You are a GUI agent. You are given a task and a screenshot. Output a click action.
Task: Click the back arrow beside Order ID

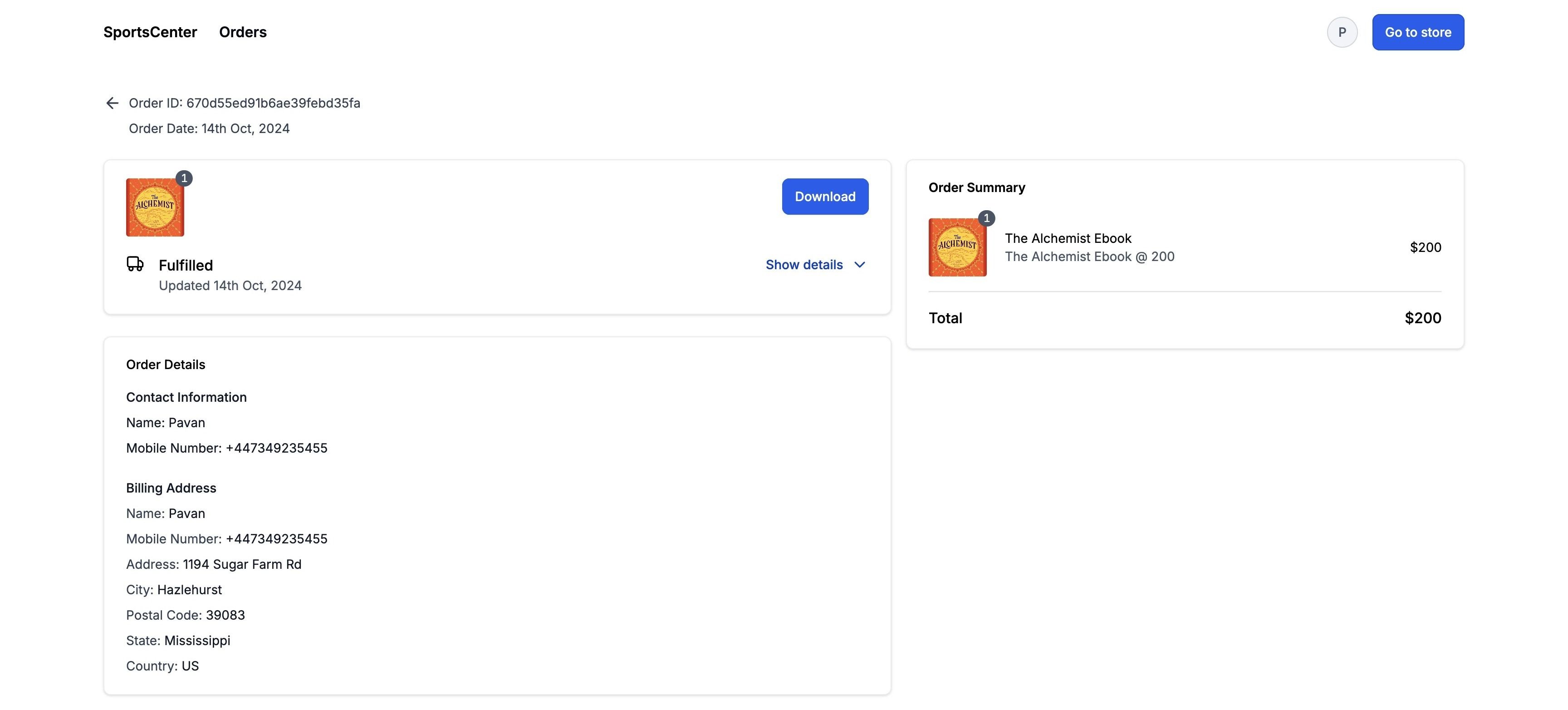(112, 103)
